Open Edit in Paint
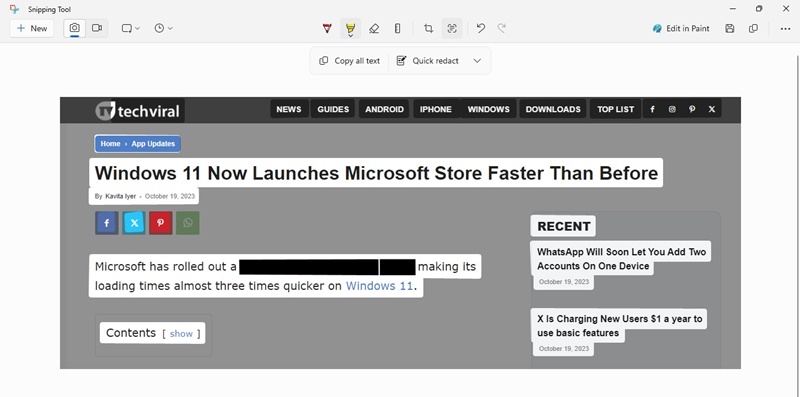The width and height of the screenshot is (800, 397). 681,29
